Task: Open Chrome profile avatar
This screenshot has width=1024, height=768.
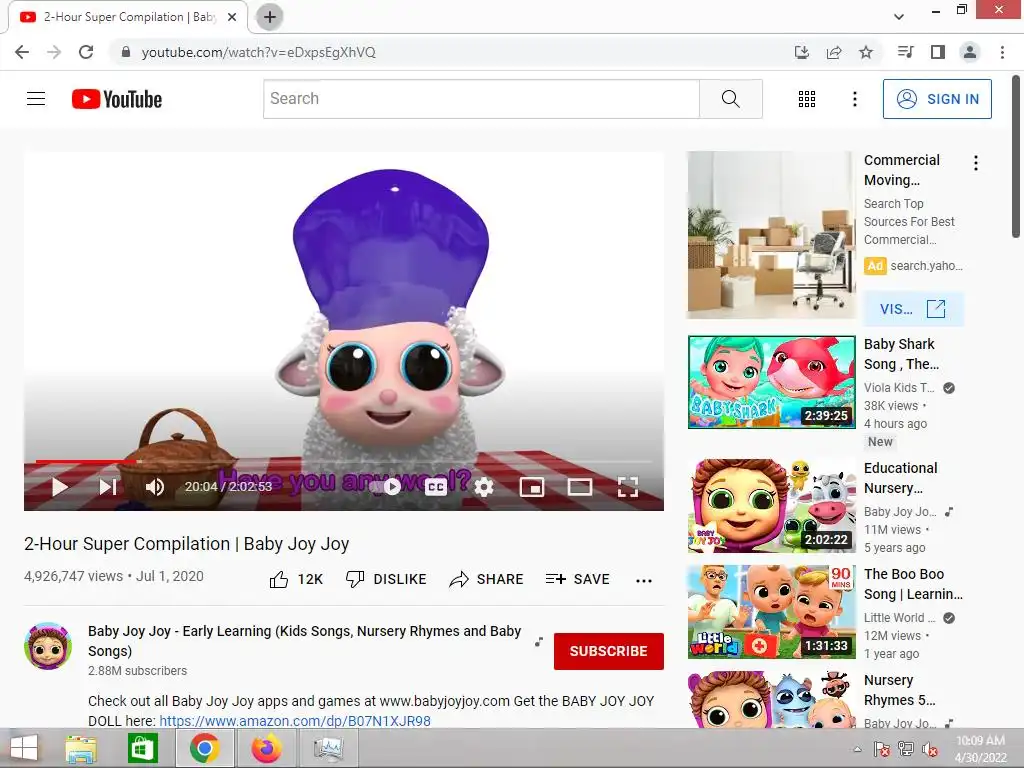Action: coord(970,52)
